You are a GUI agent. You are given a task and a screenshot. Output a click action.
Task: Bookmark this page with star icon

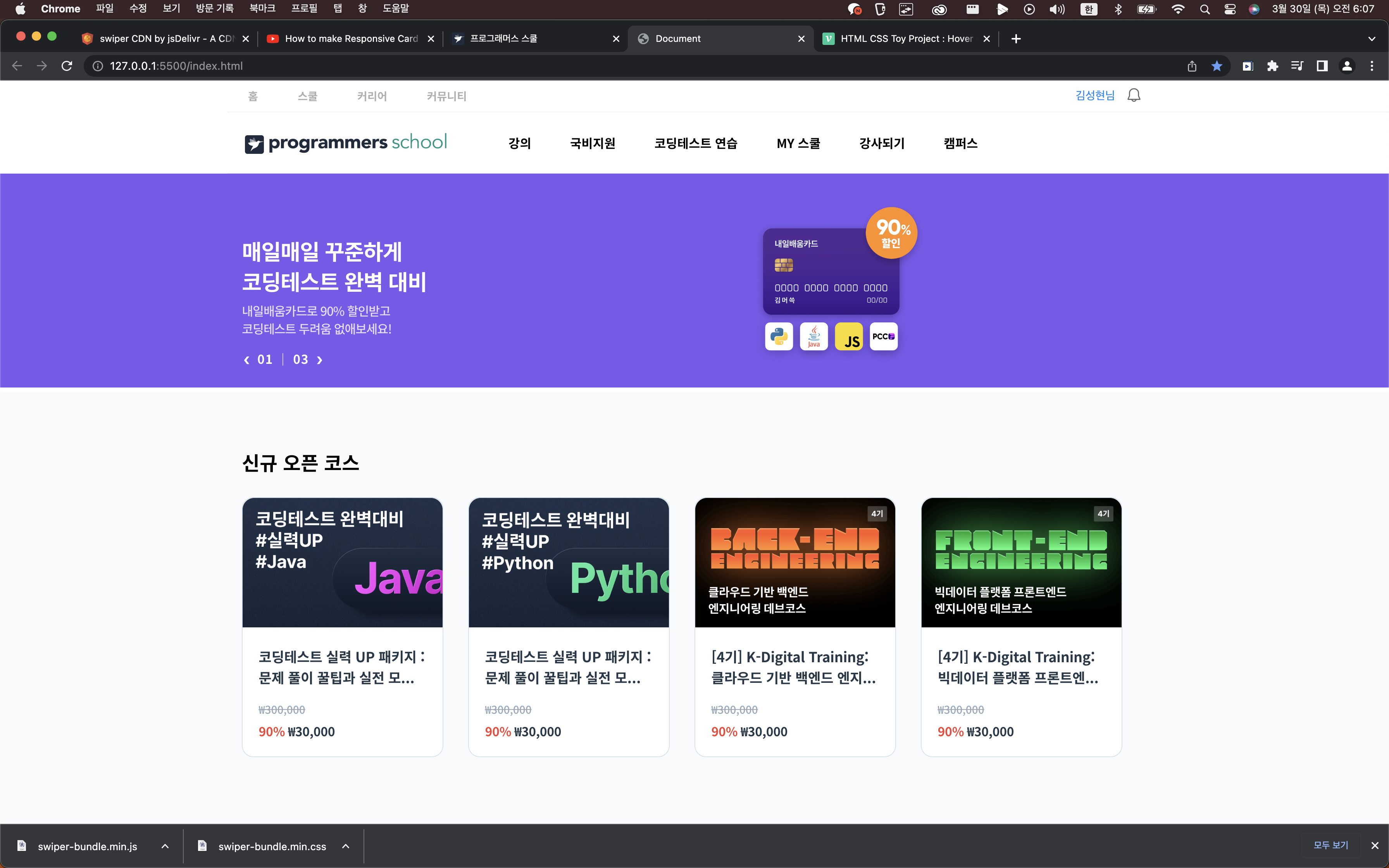pos(1217,66)
